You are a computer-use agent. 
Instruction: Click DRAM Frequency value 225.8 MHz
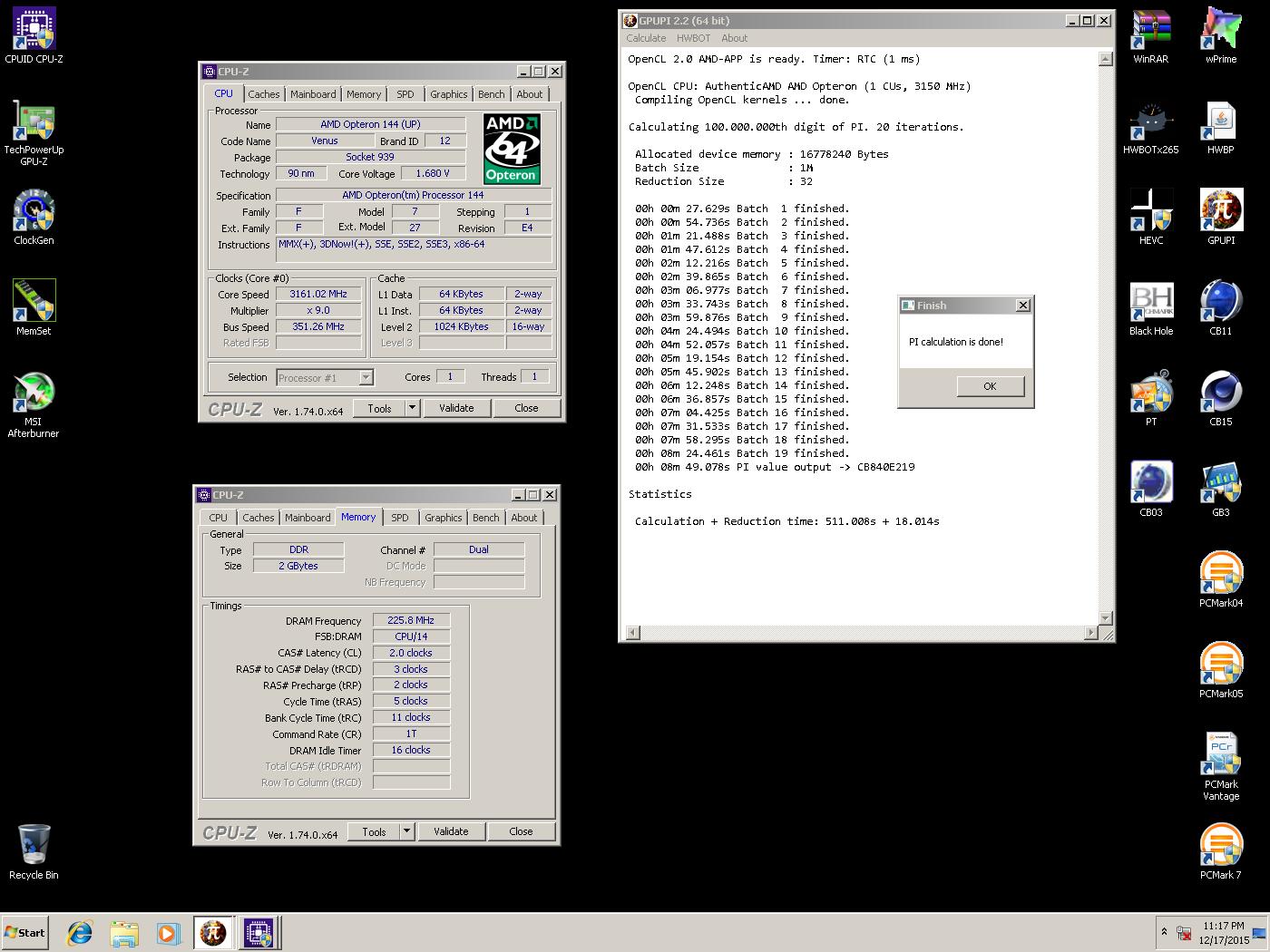[411, 620]
